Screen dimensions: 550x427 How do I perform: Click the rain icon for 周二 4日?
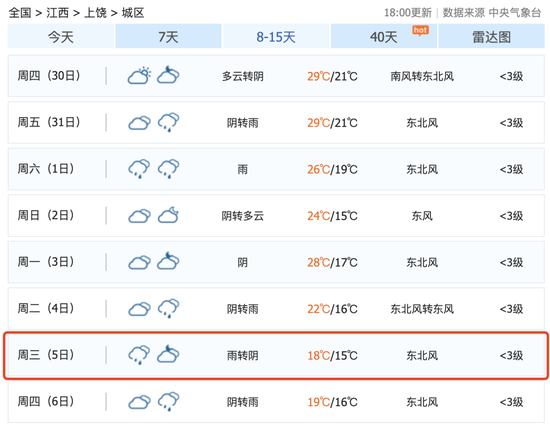[168, 308]
